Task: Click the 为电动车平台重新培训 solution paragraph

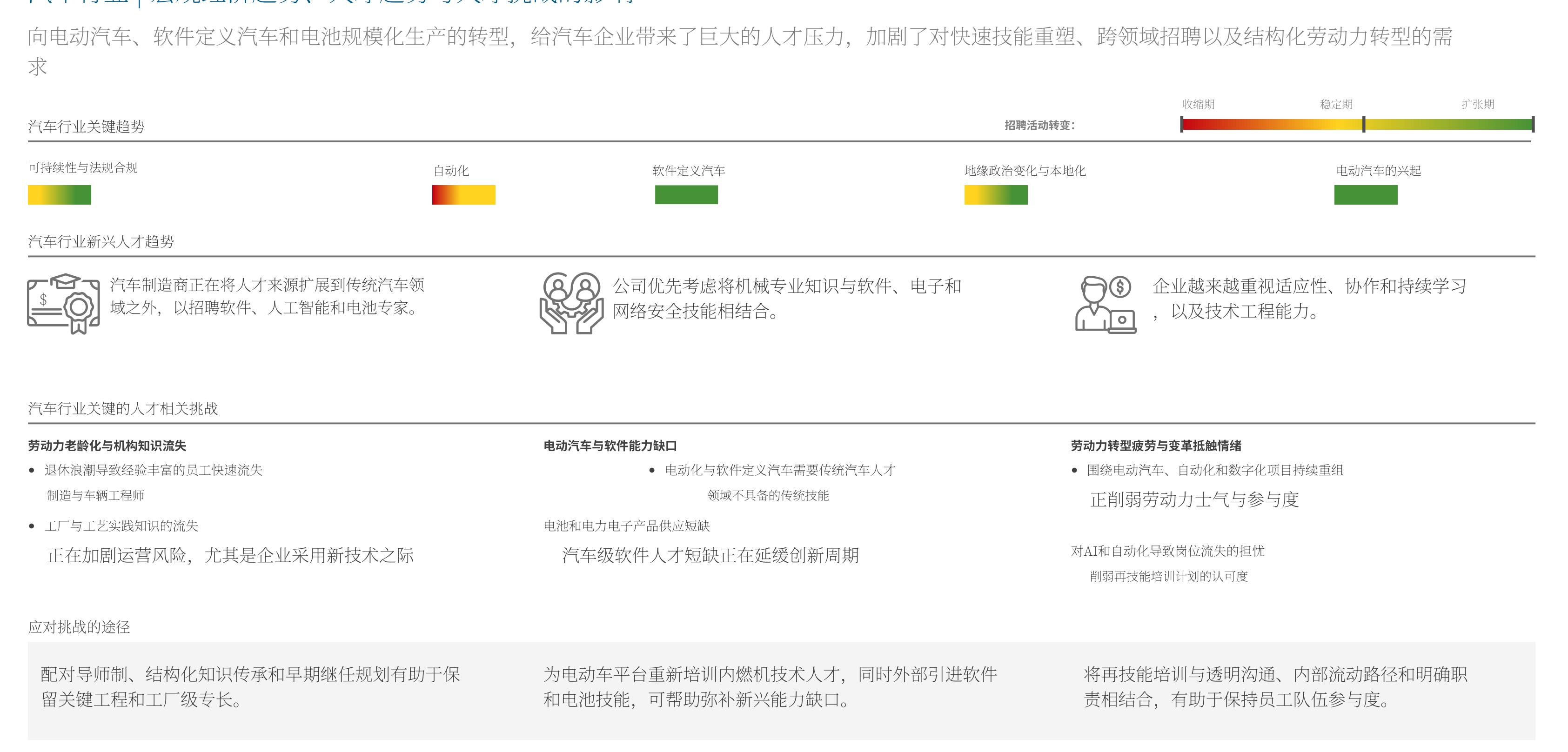Action: coord(770,687)
